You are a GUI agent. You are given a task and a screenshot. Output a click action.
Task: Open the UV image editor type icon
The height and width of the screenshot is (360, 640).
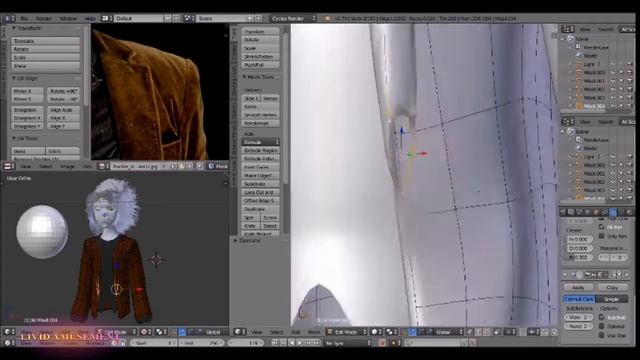(x=8, y=167)
